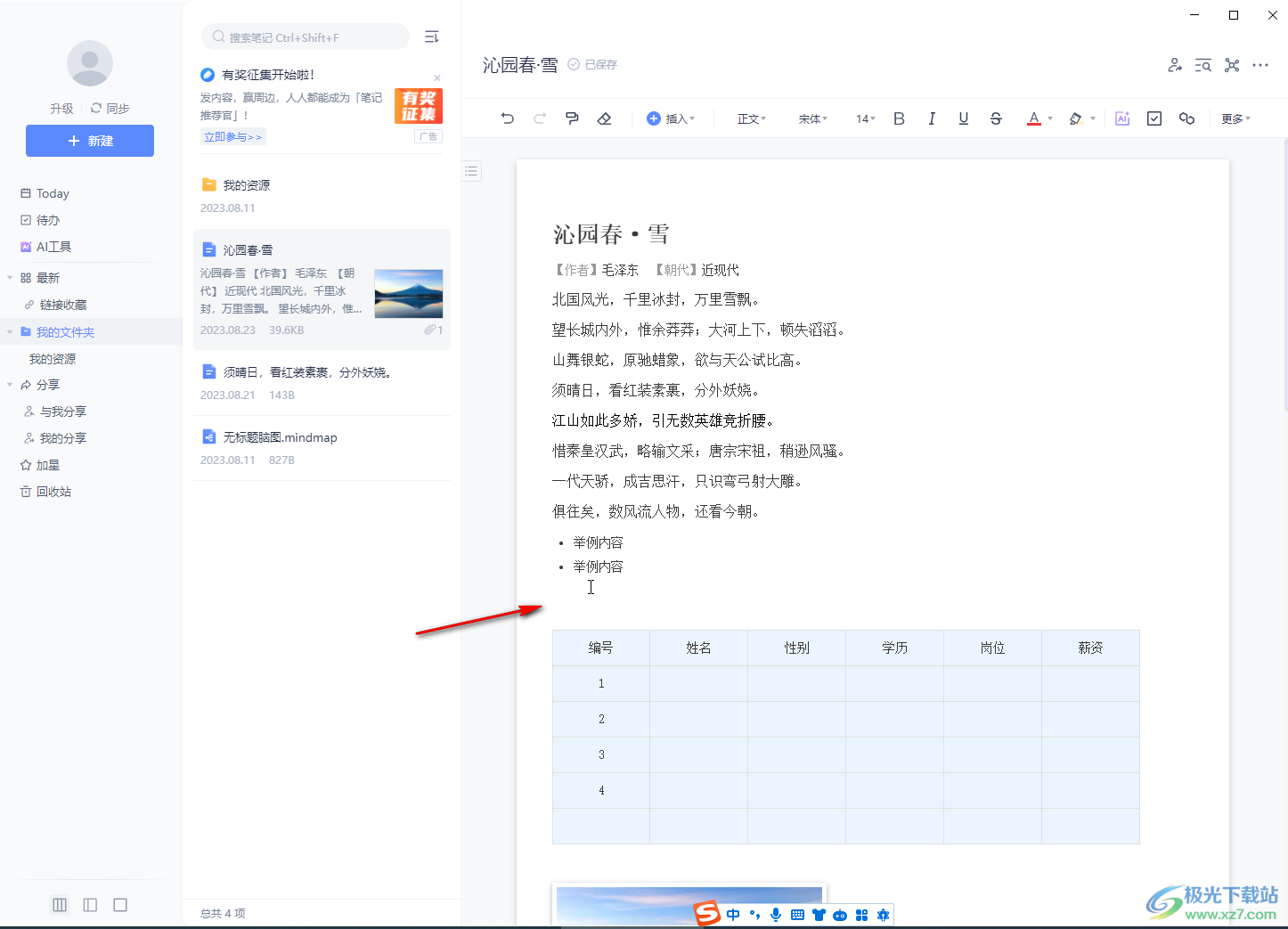This screenshot has width=1288, height=929.
Task: Collapse the 最新 tree section
Action: [10, 278]
